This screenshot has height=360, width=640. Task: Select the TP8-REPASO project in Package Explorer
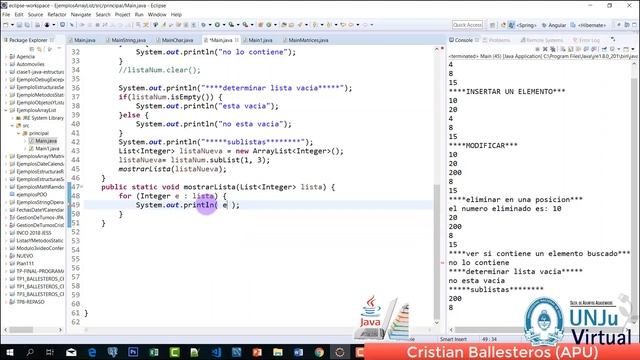point(30,302)
